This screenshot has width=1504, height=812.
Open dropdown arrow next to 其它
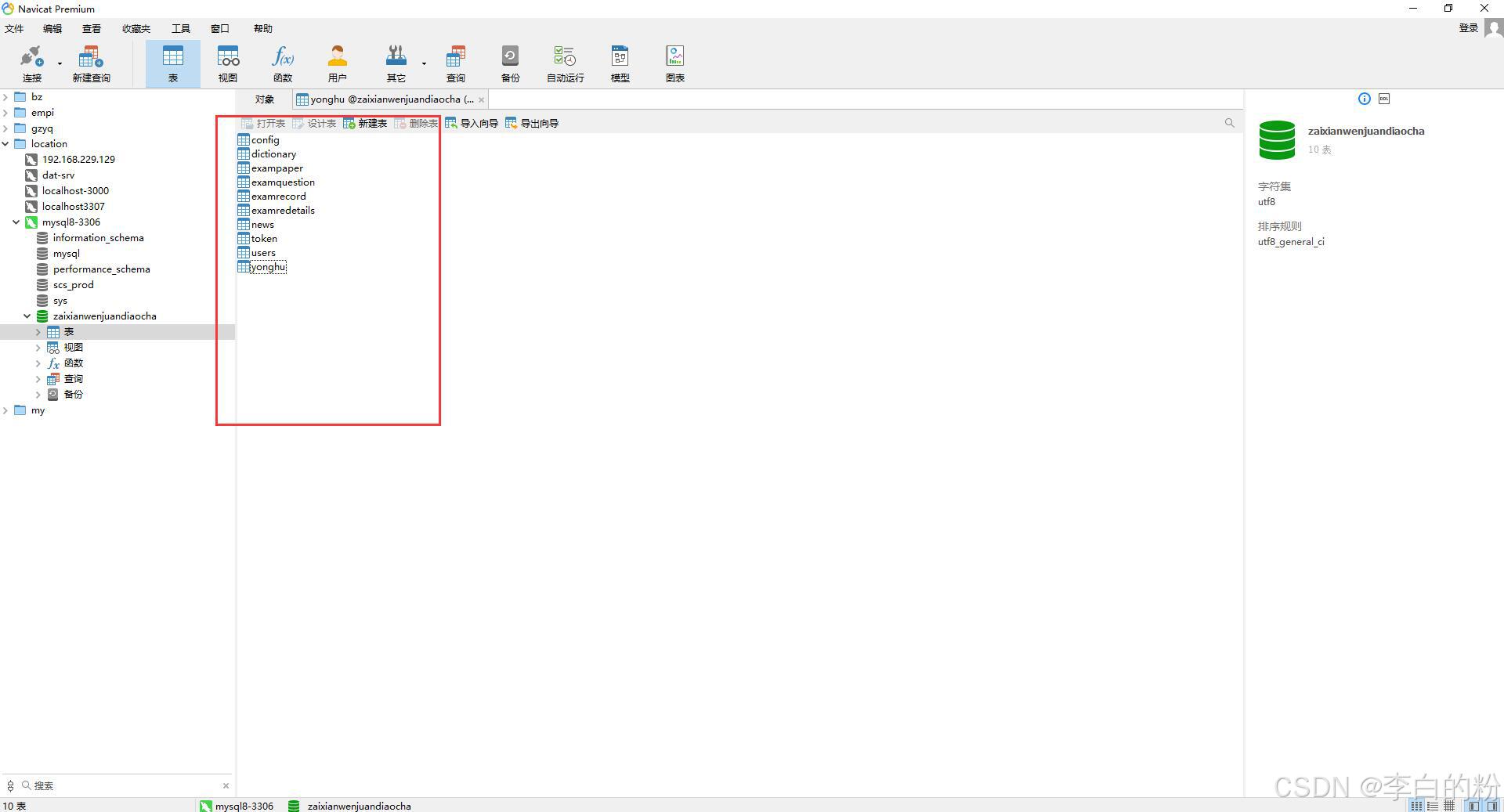pyautogui.click(x=424, y=63)
